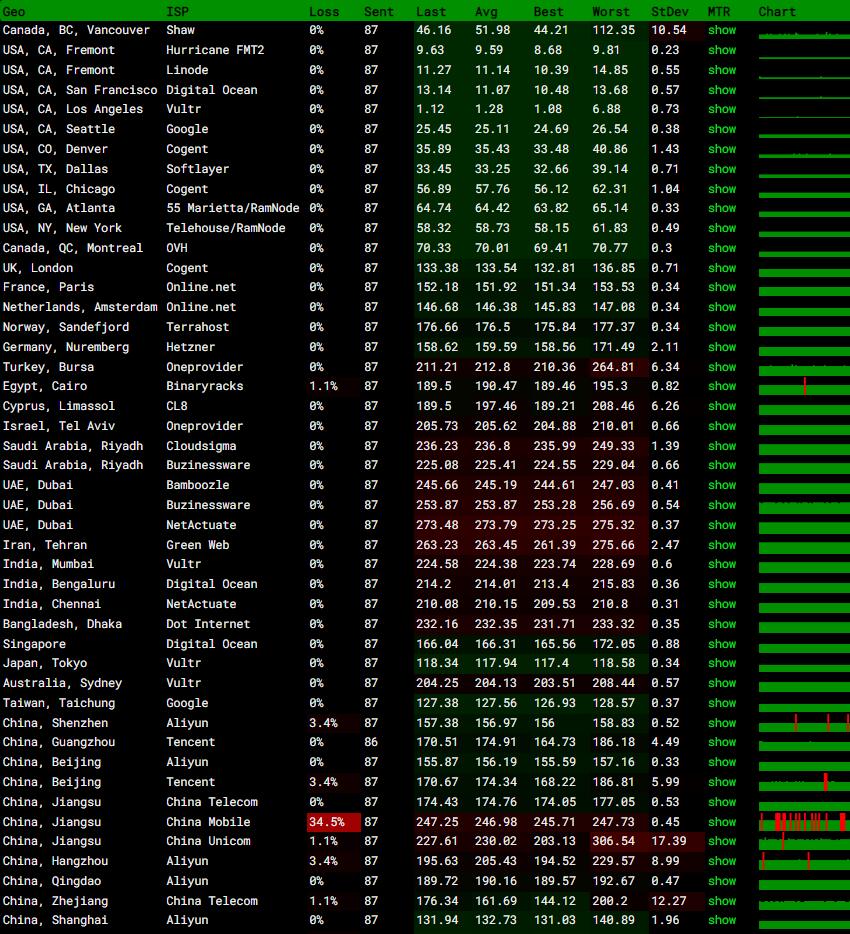The height and width of the screenshot is (934, 850).
Task: Click the ISP column header
Action: click(177, 11)
